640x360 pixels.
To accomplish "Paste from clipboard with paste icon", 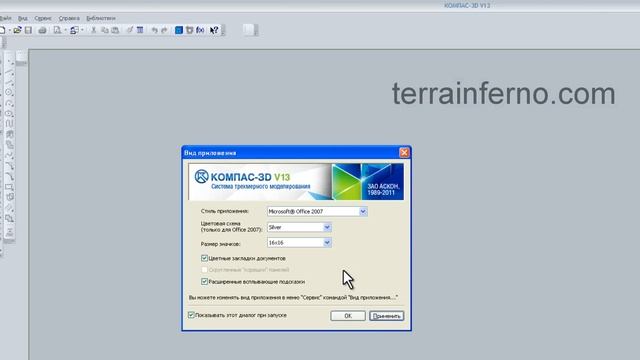I will [x=115, y=30].
